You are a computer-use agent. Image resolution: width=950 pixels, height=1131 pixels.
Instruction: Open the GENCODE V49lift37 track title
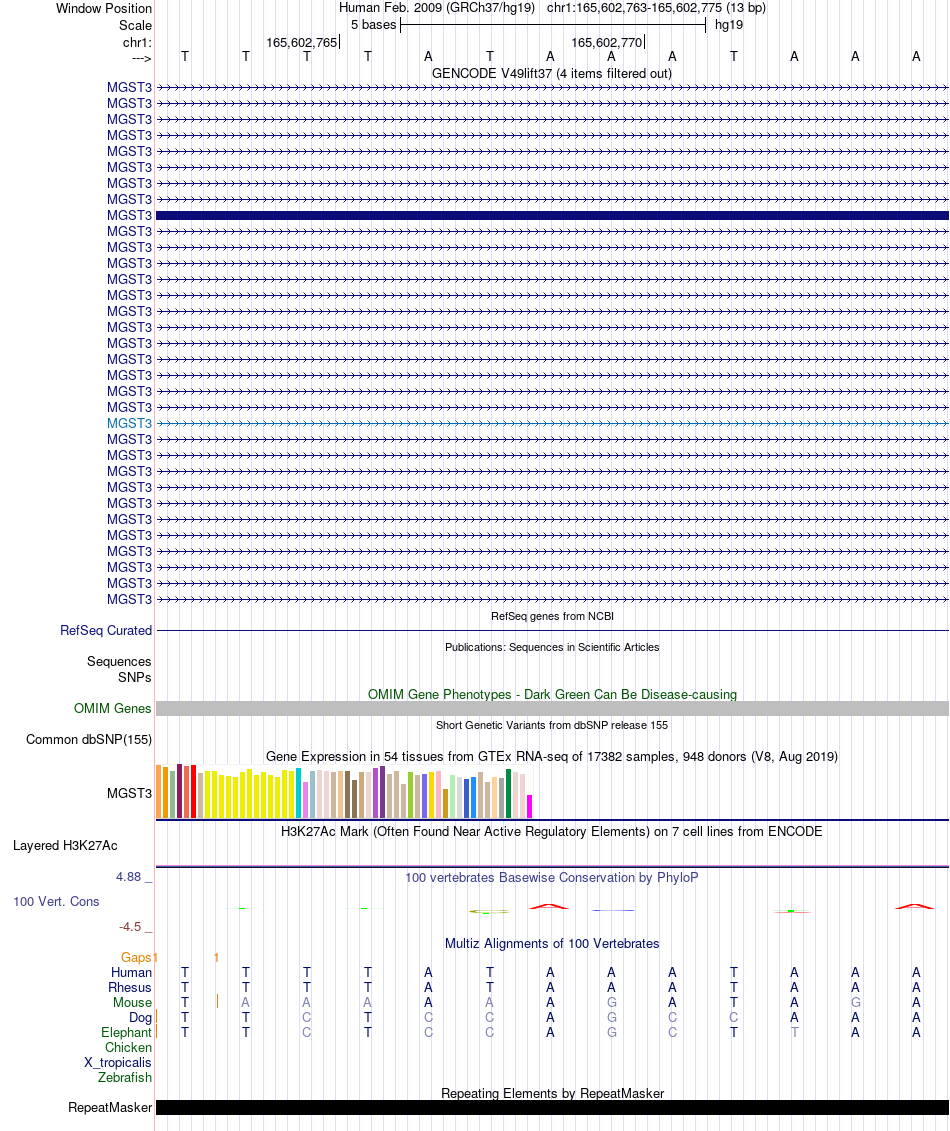pyautogui.click(x=552, y=74)
